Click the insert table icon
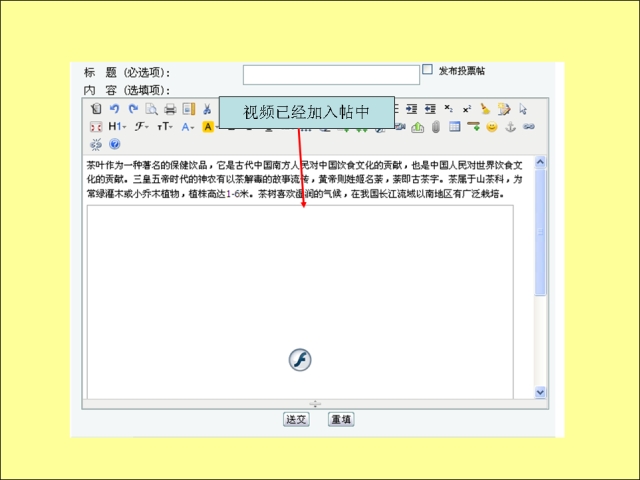The image size is (640, 480). tap(454, 127)
